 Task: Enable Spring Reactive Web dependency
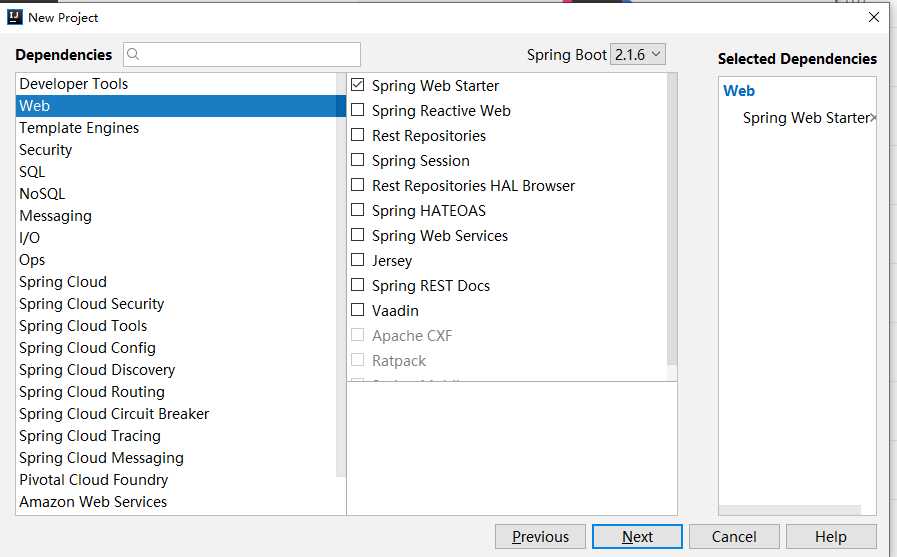pos(358,110)
